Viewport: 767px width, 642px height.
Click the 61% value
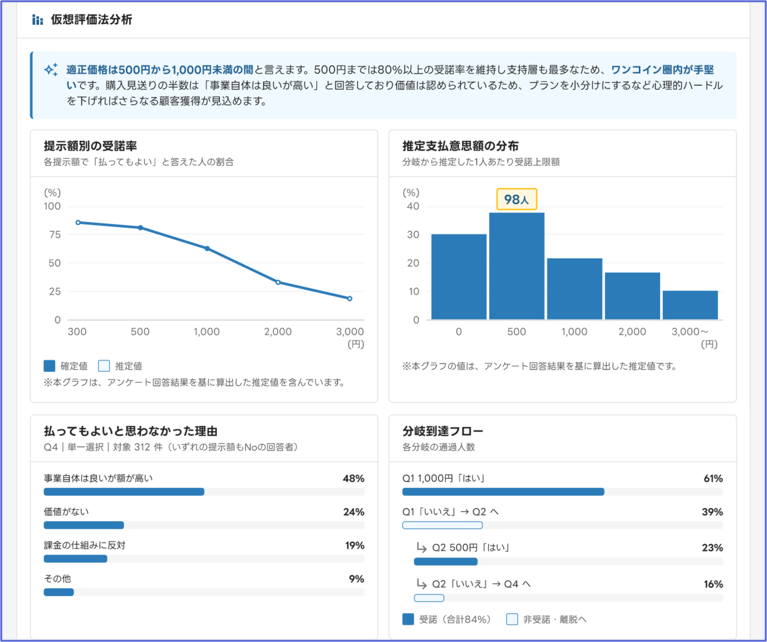click(713, 478)
